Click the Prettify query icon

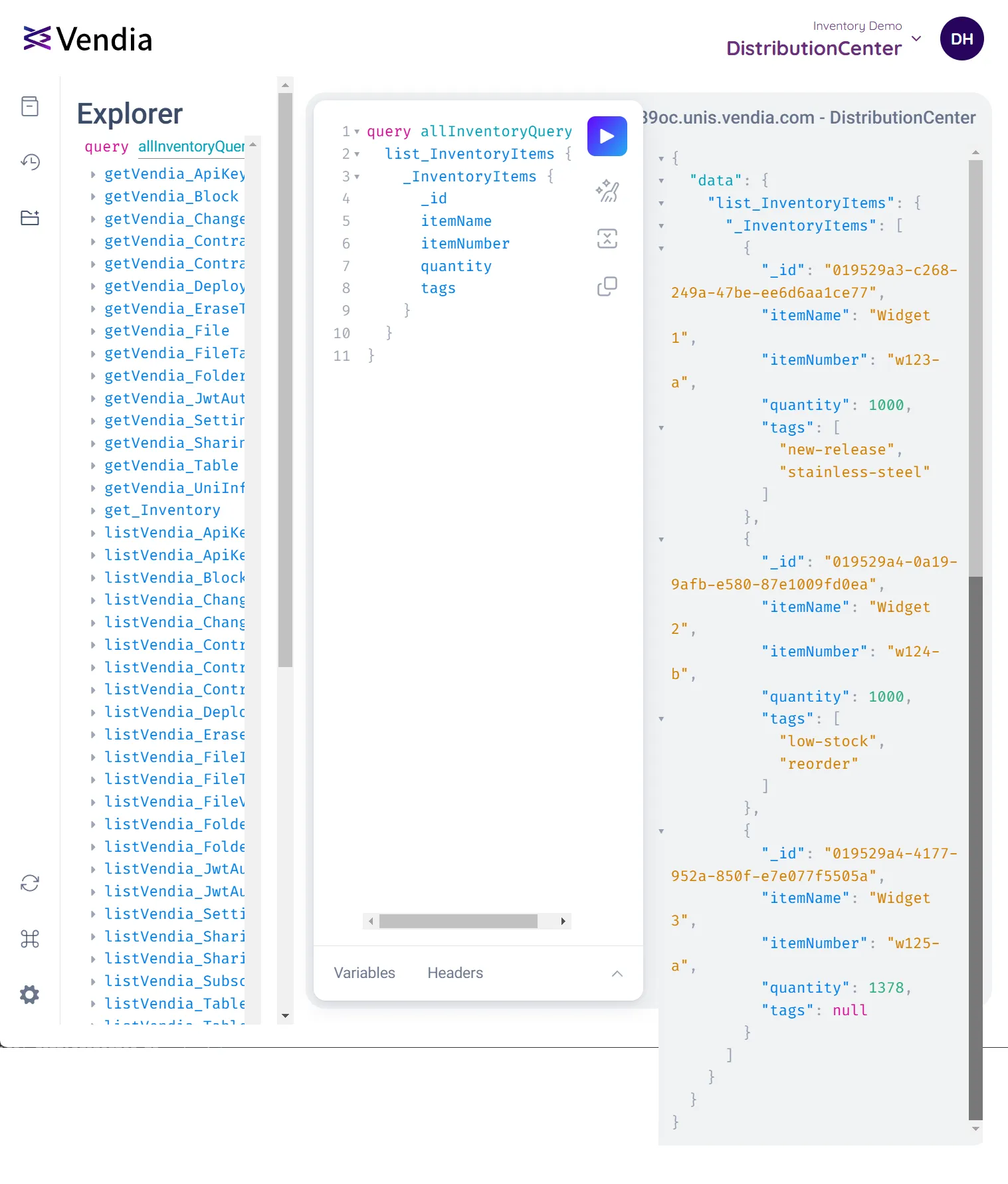tap(607, 191)
